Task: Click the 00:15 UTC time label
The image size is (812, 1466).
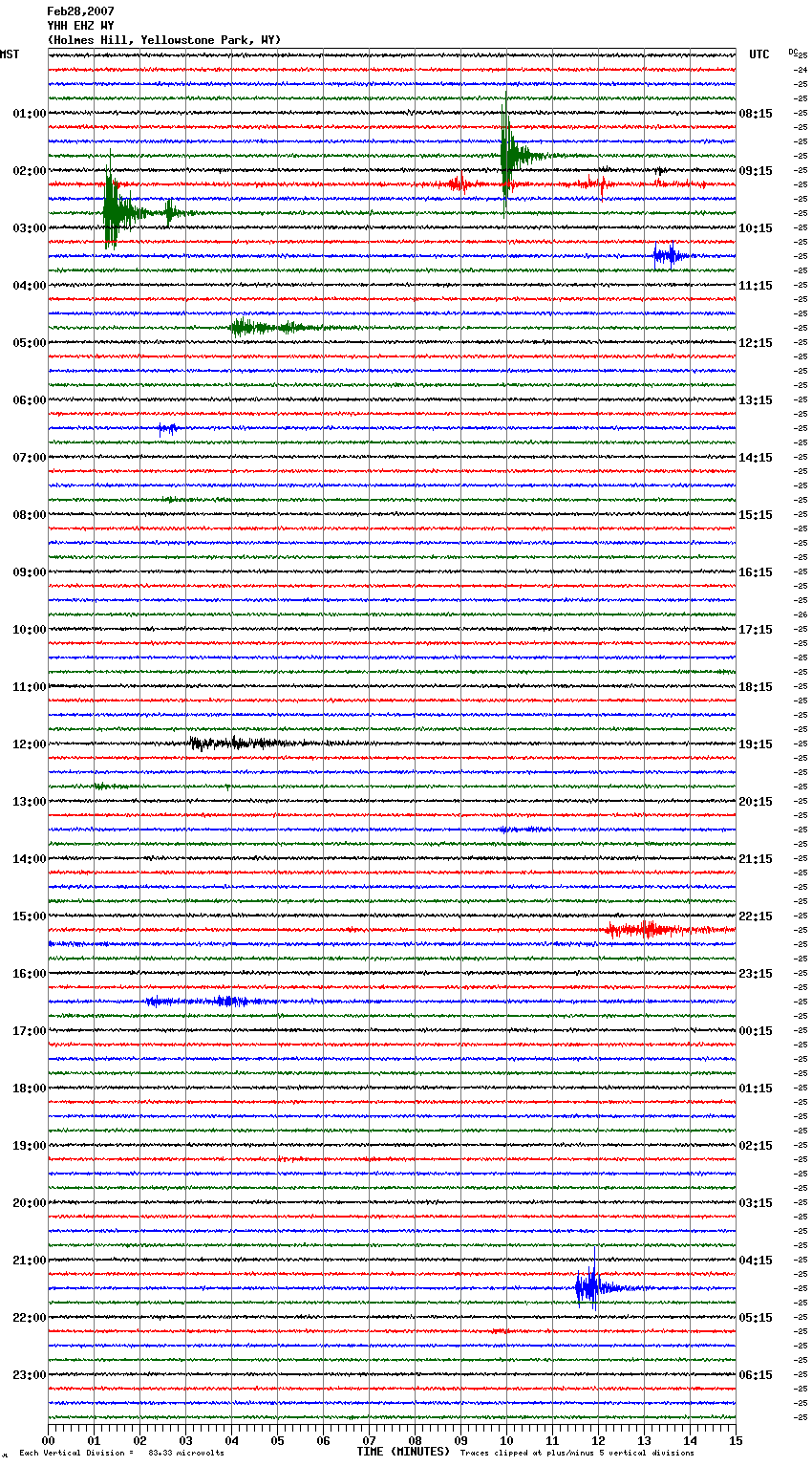Action: (x=756, y=1031)
